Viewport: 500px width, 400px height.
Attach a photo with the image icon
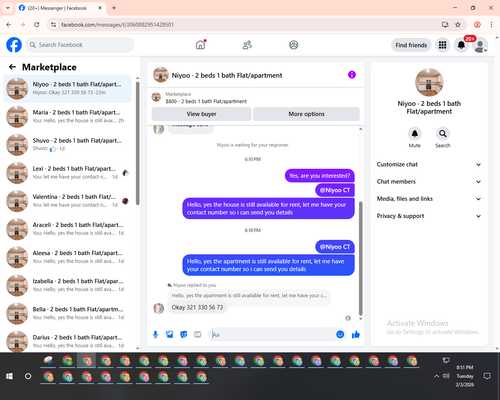tap(170, 334)
